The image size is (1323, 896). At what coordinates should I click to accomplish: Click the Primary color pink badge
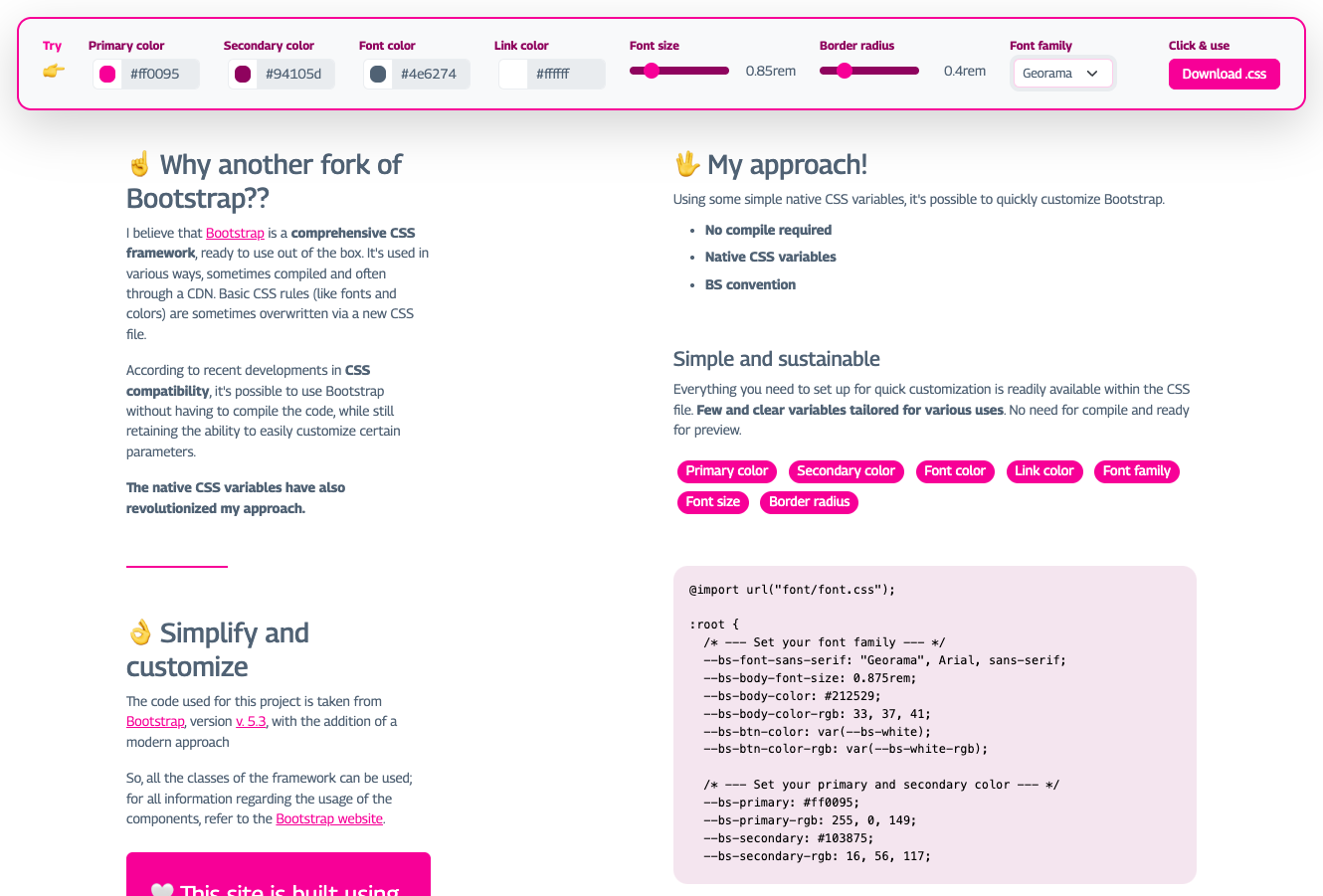727,471
